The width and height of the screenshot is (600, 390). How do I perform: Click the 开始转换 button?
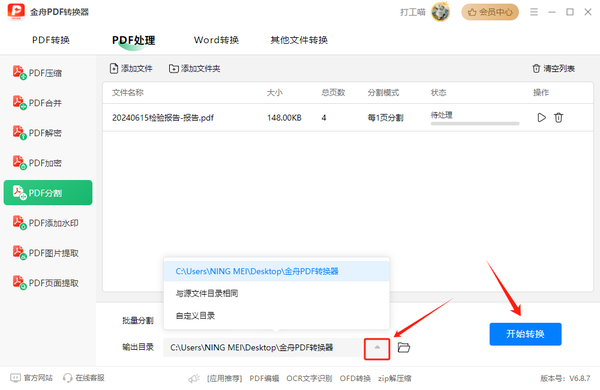click(525, 334)
